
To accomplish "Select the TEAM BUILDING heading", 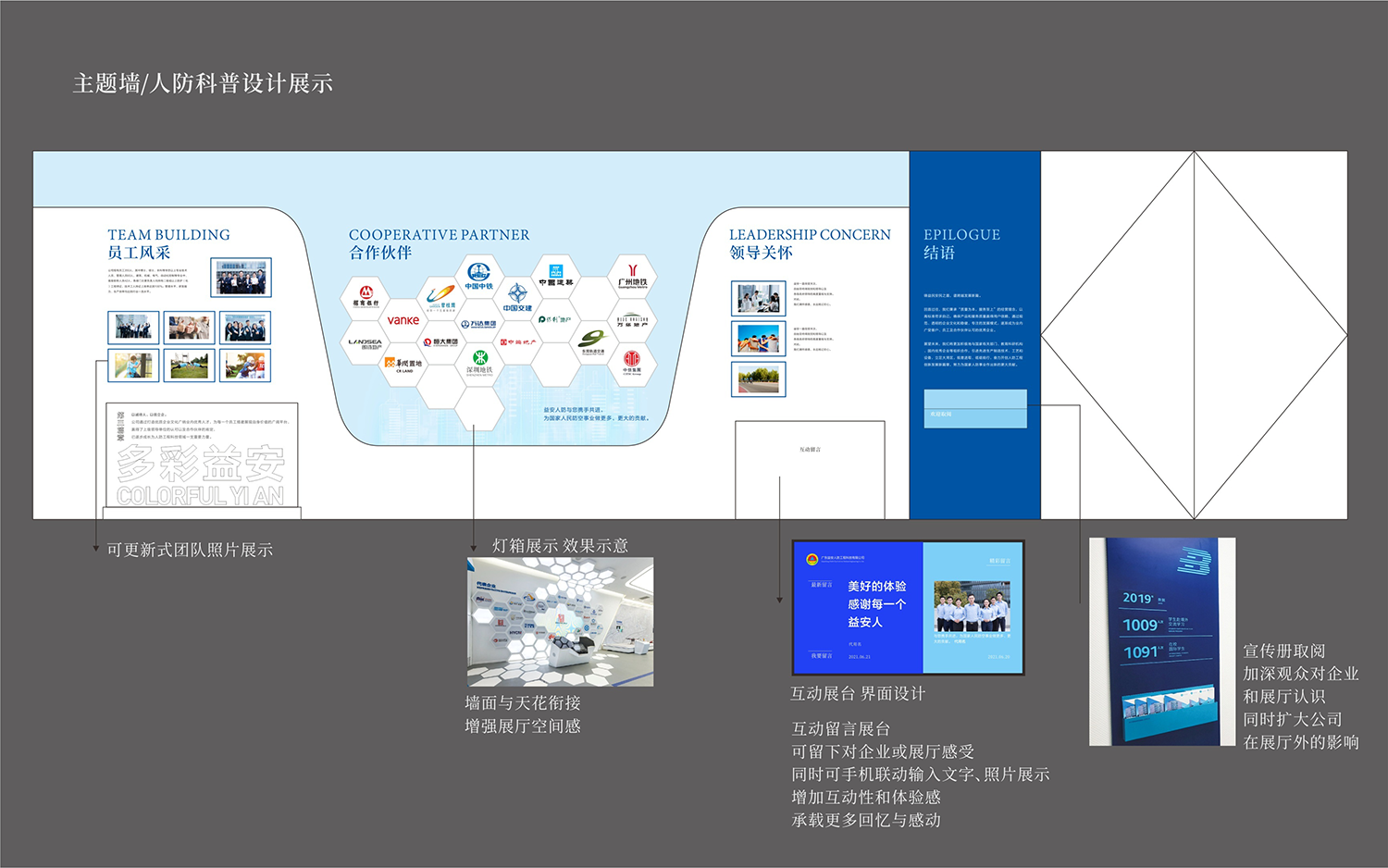I will click(x=168, y=235).
